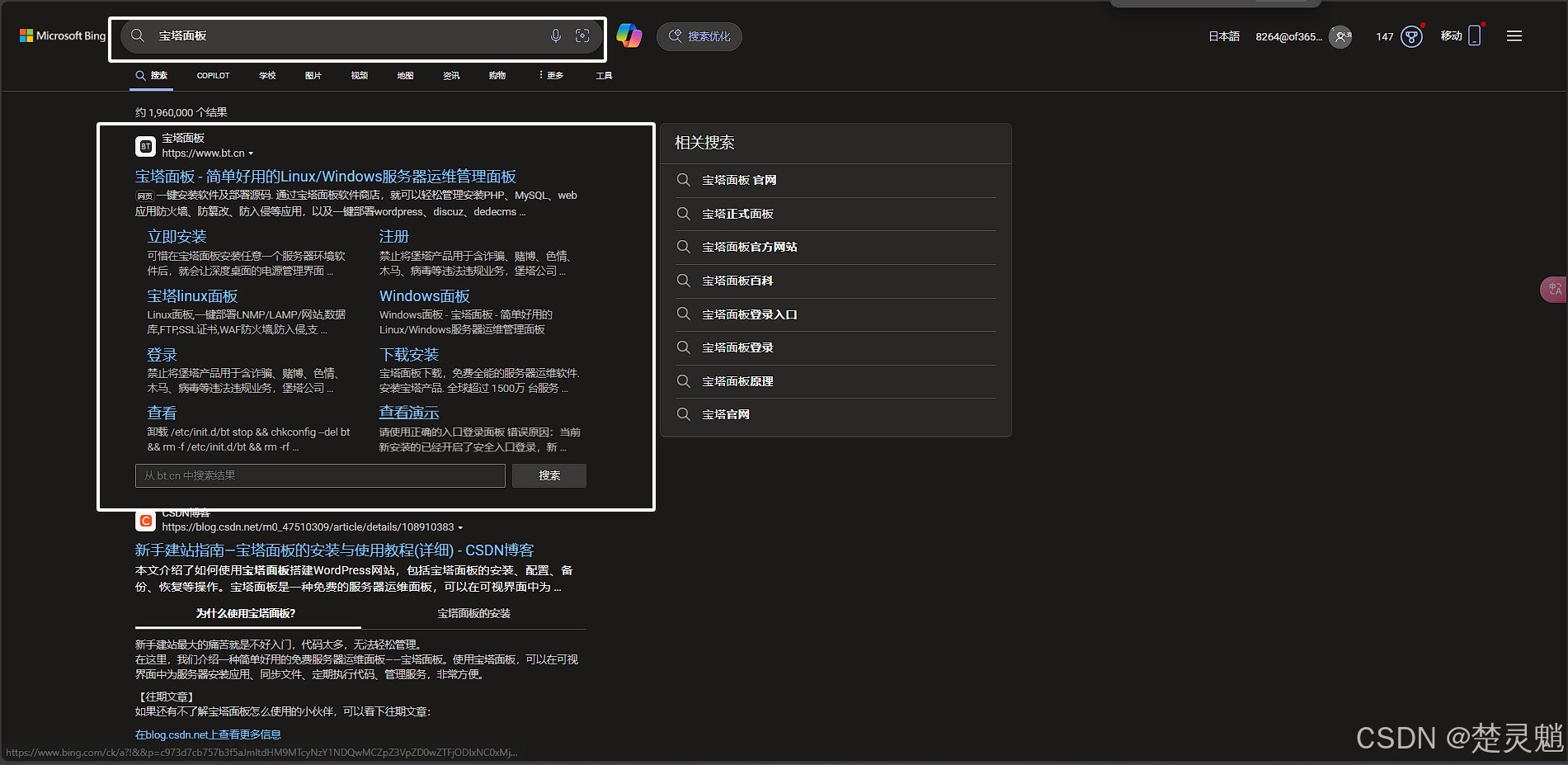Click the search magnifier icon in search box
Image resolution: width=1568 pixels, height=765 pixels.
pos(138,35)
